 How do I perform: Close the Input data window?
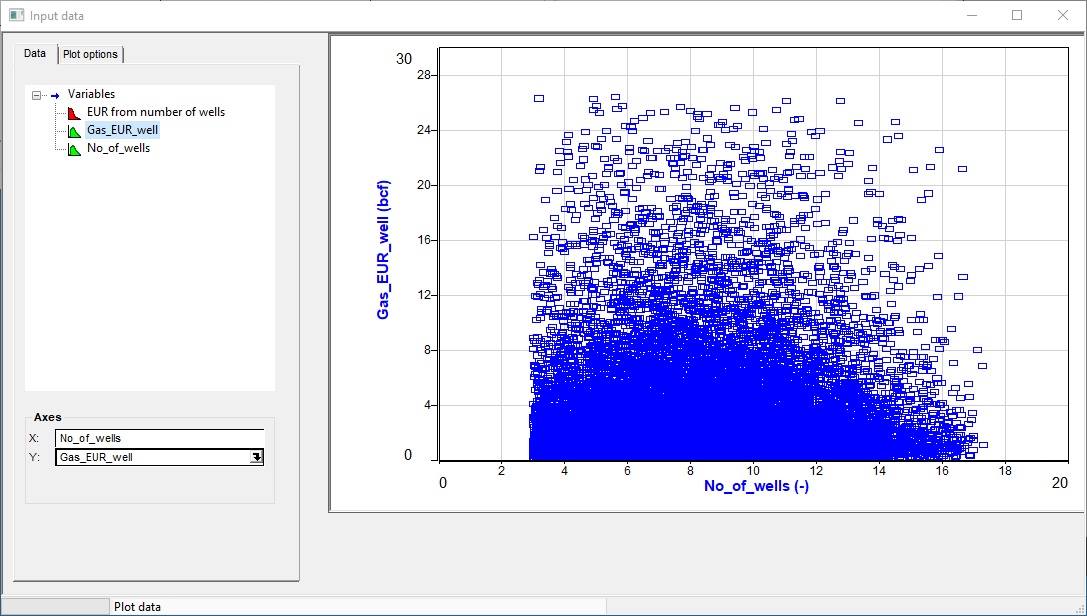click(1063, 15)
